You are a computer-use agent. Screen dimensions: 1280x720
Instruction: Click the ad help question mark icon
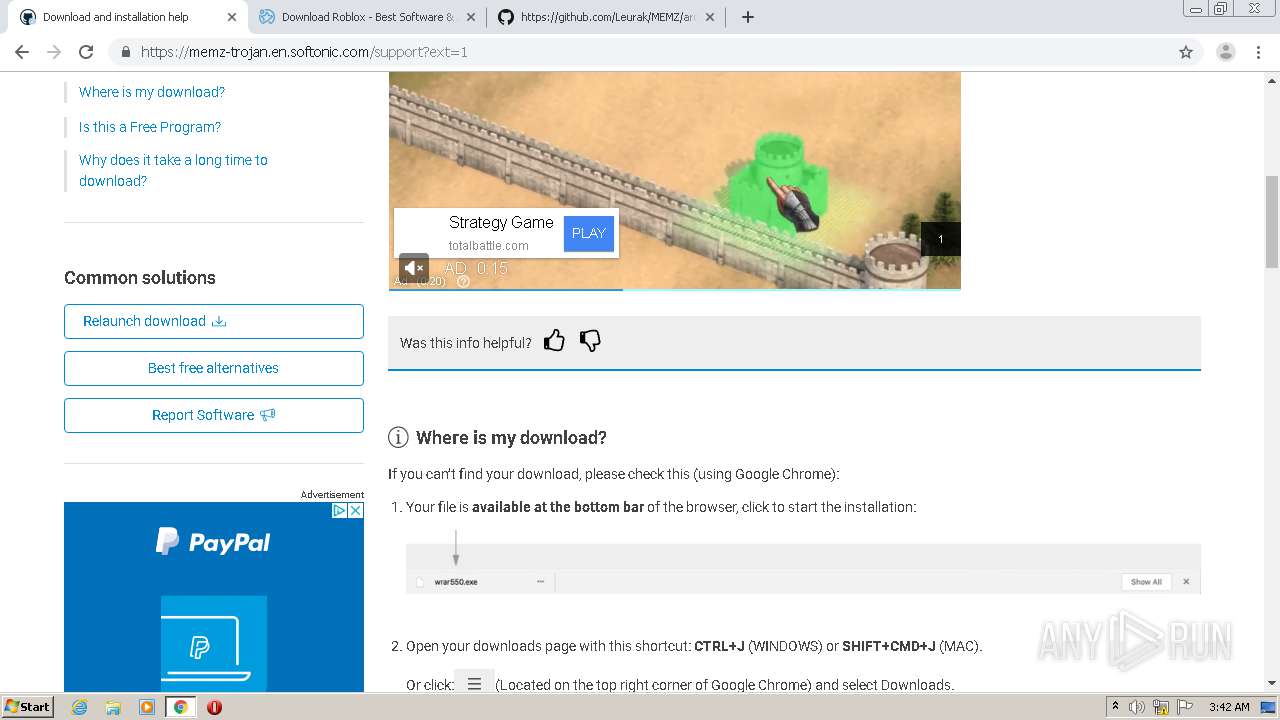(463, 282)
